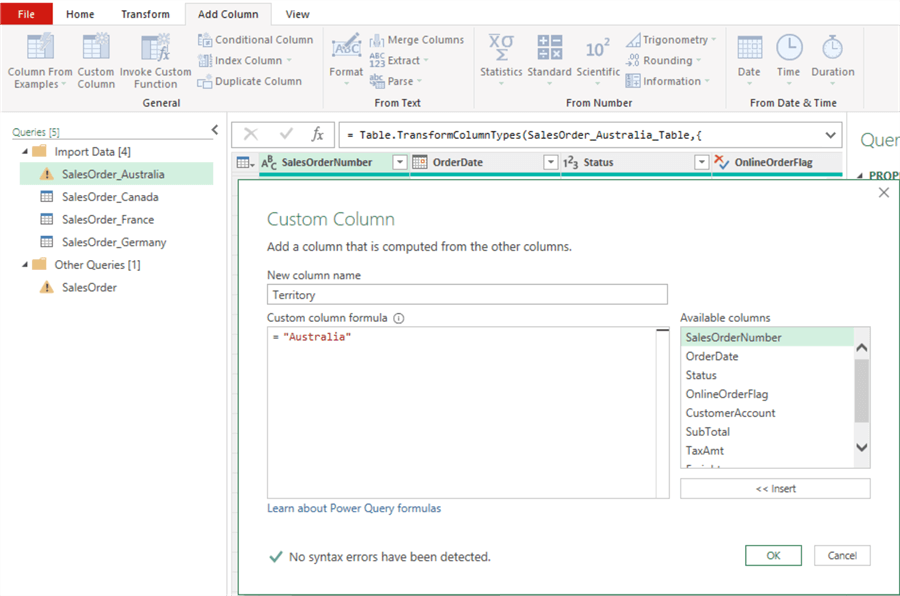This screenshot has width=900, height=596.
Task: Open Statistics number functions
Action: 501,60
